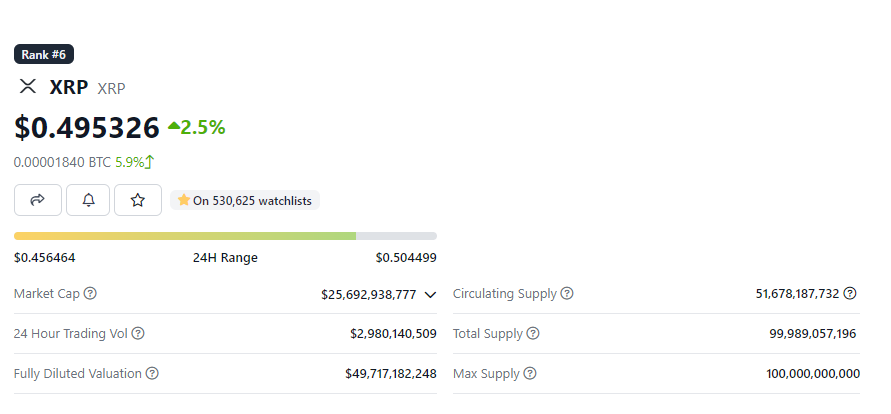Click the On 530,625 watchlists badge
This screenshot has height=414, width=891.
245,200
